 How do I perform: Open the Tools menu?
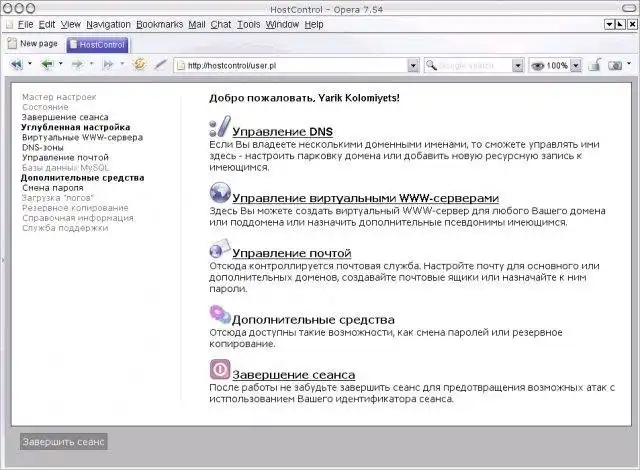(x=249, y=24)
